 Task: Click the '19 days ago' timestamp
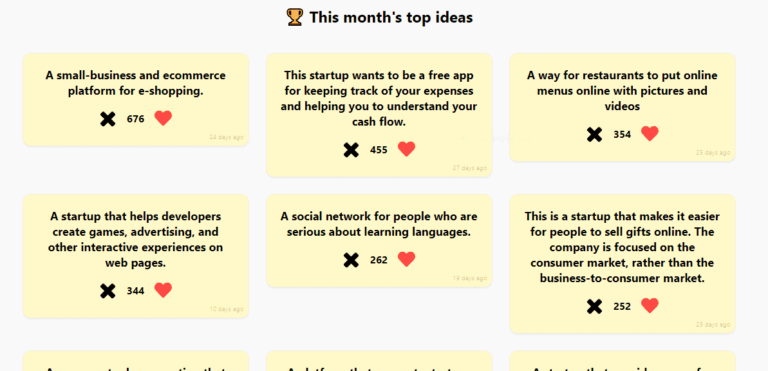470,278
